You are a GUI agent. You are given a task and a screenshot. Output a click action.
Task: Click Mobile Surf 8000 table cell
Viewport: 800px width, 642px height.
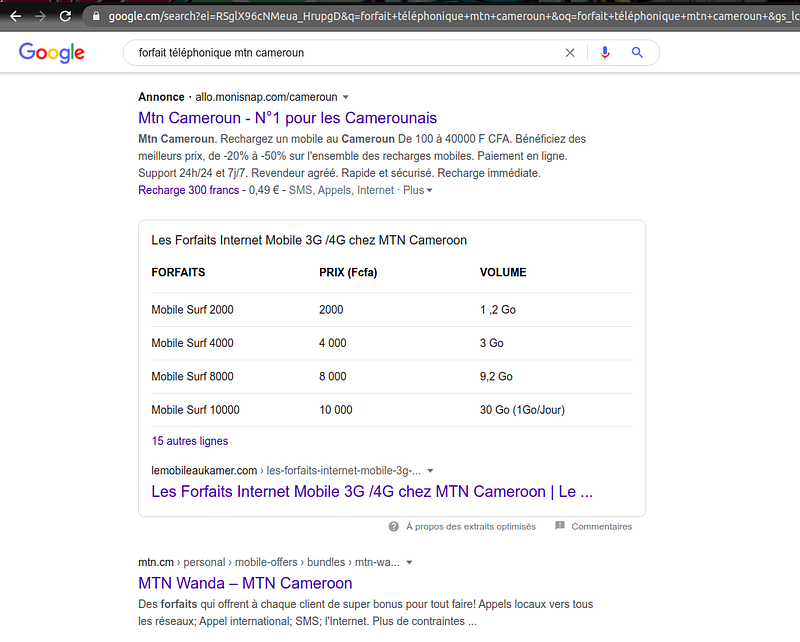click(192, 377)
